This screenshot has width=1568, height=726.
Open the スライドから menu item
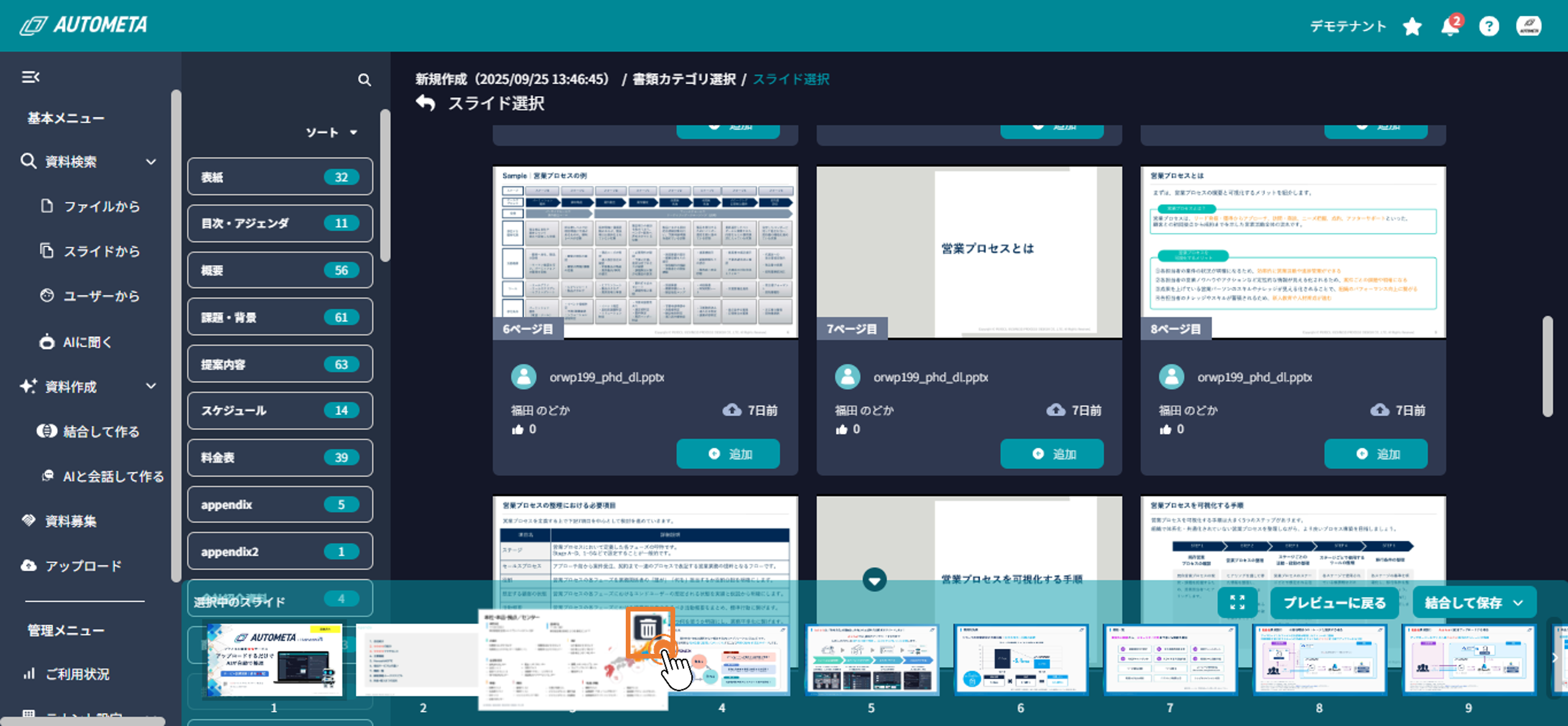click(101, 251)
